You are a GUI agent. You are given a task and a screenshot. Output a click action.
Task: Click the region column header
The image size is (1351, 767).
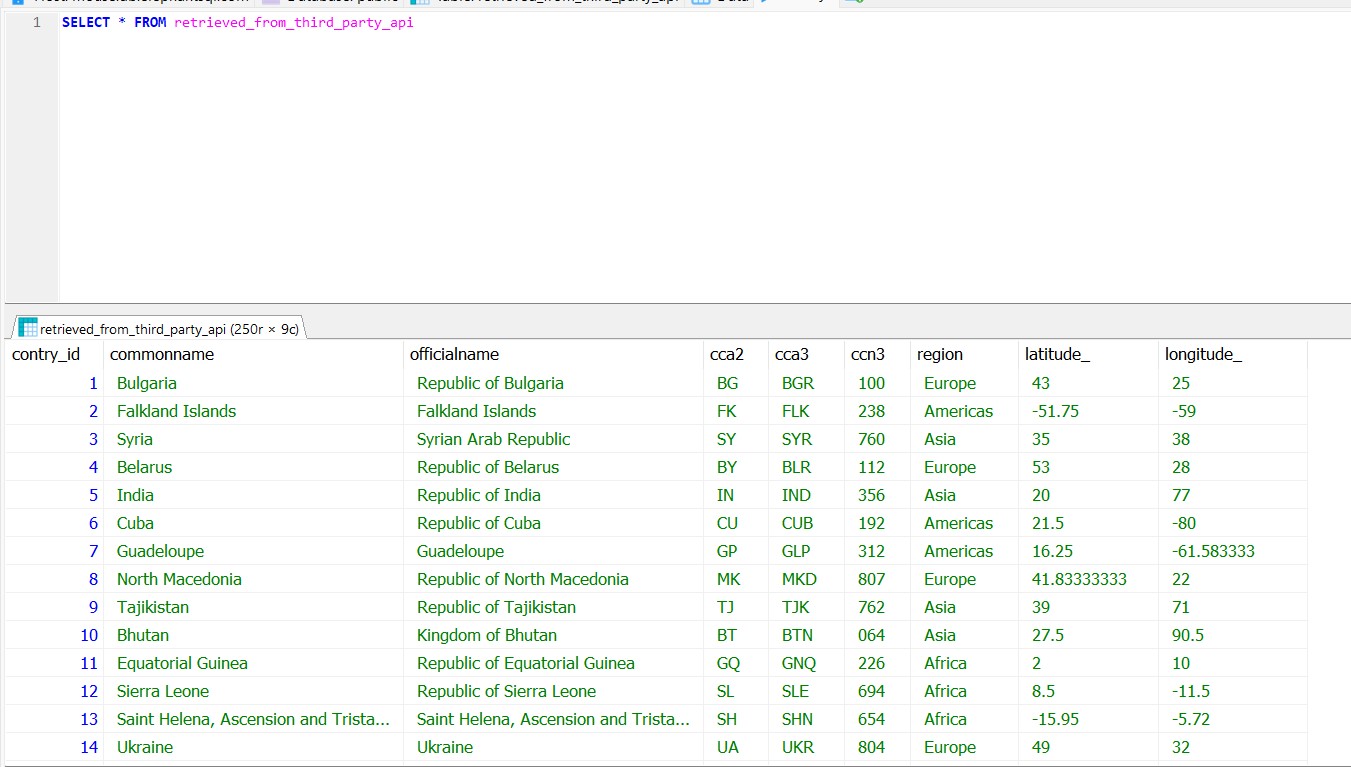click(964, 354)
